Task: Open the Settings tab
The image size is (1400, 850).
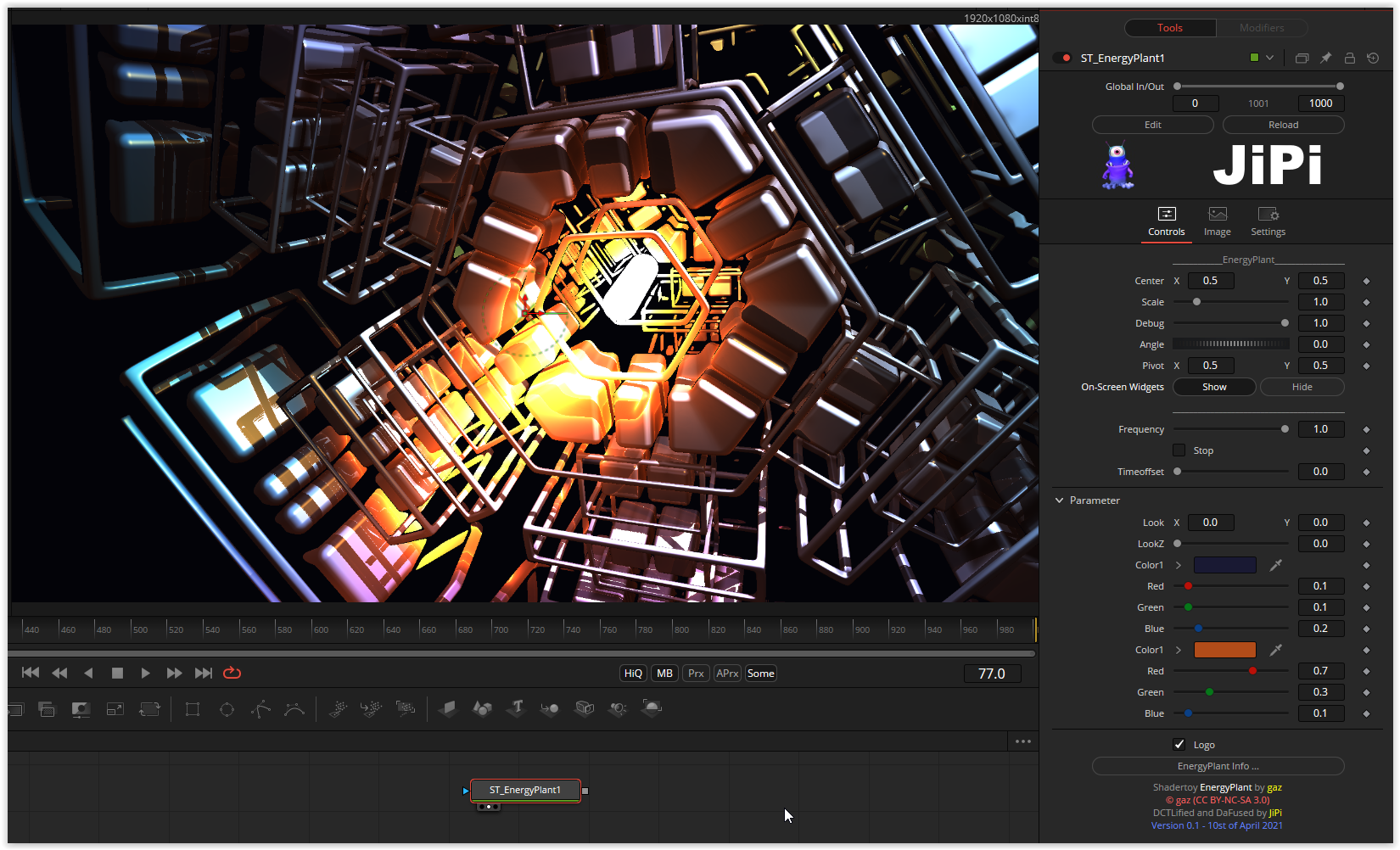Action: pos(1268,222)
